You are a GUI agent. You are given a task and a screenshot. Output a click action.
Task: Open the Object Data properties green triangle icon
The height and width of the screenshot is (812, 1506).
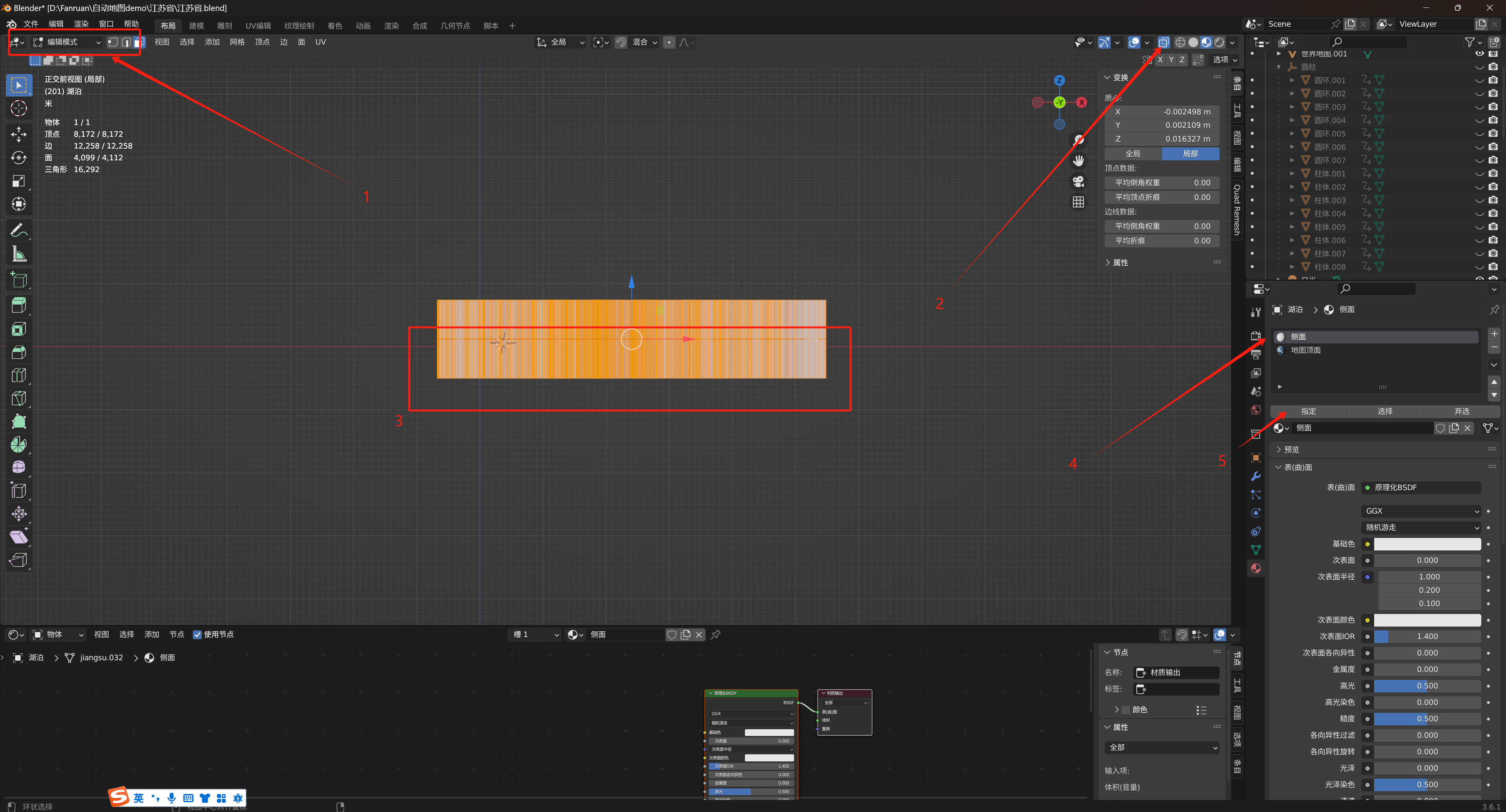(x=1256, y=550)
